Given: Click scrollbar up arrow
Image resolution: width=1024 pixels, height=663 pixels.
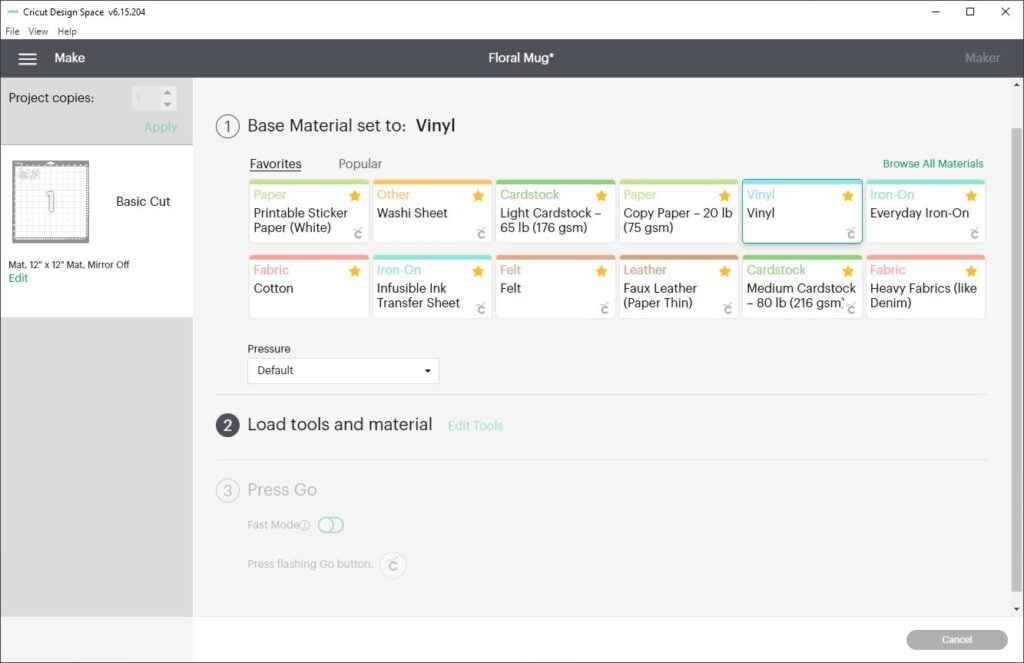Looking at the screenshot, I should coord(1016,85).
